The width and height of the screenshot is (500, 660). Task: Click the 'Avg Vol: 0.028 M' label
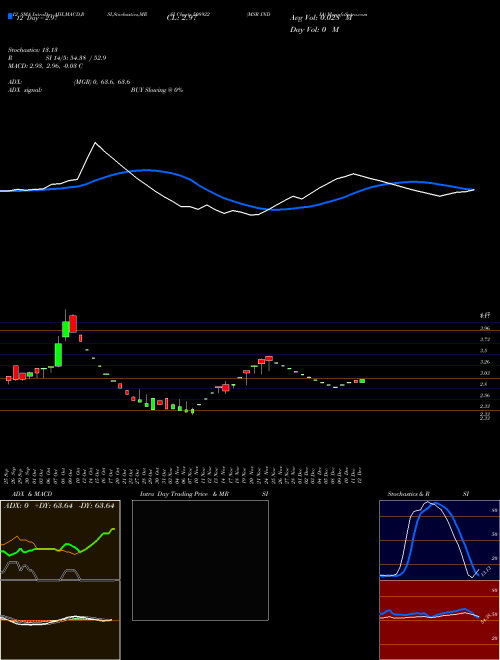tap(321, 18)
